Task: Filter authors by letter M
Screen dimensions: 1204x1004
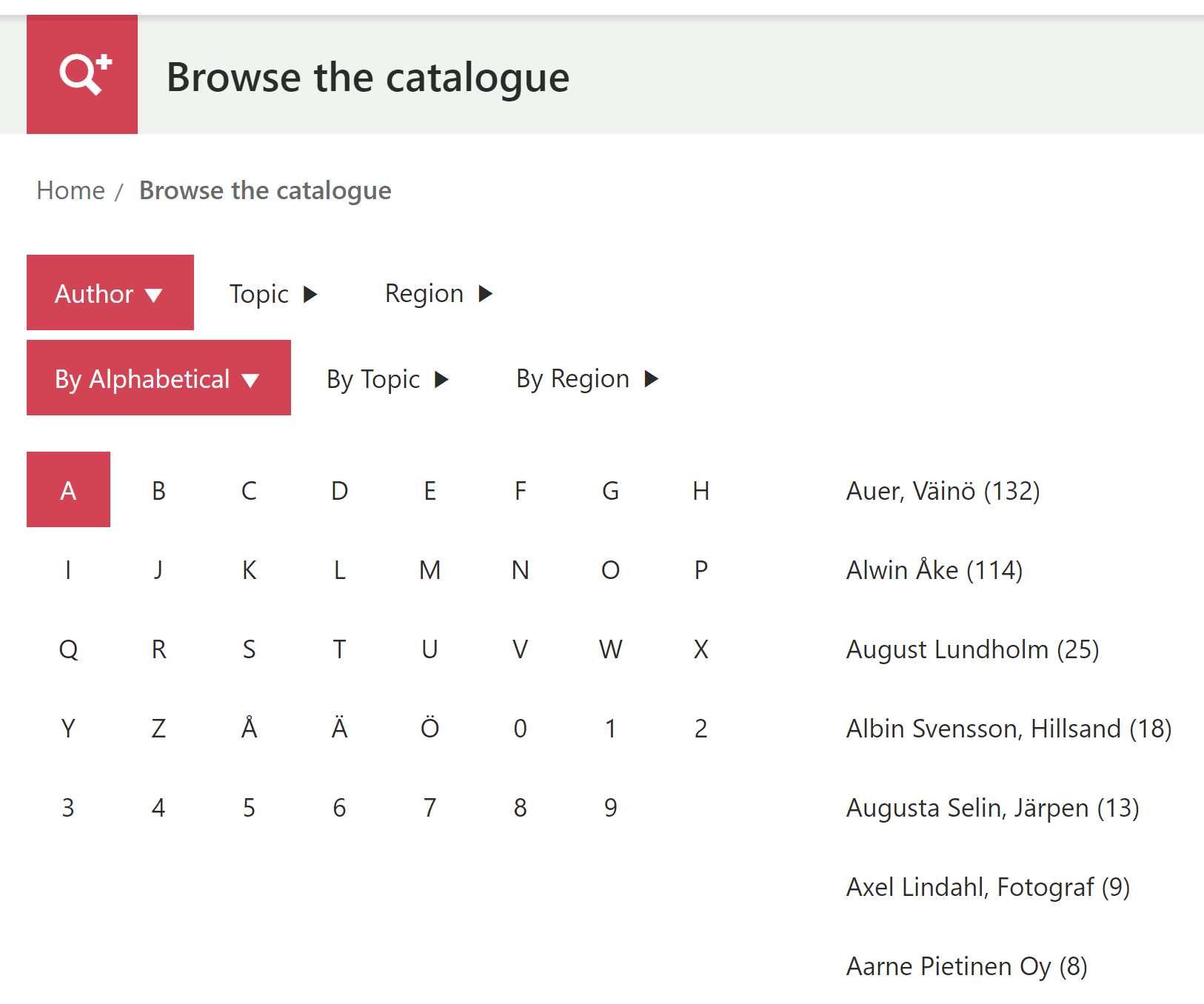Action: tap(429, 570)
